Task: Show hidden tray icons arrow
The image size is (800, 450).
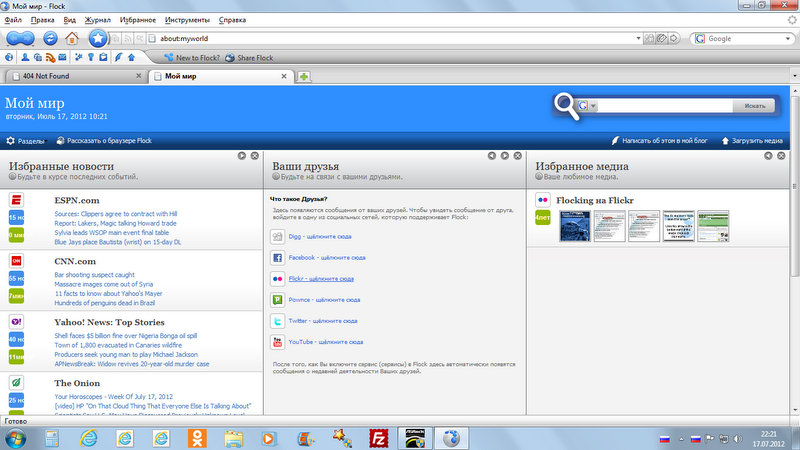Action: point(681,439)
